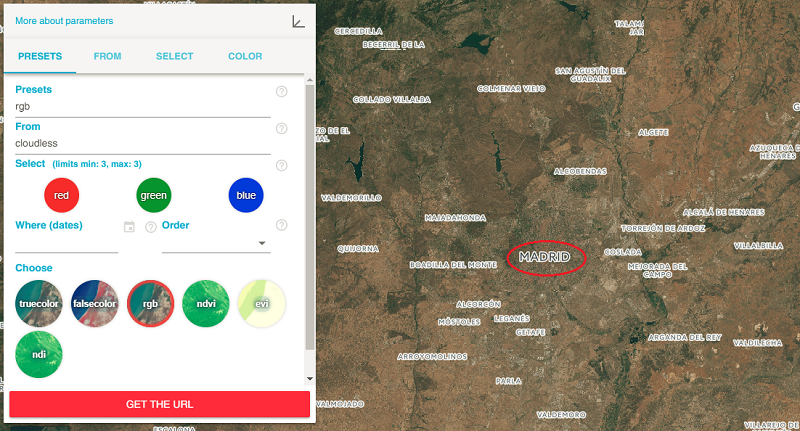
Task: Click the GETAFE map label
Action: tap(531, 332)
